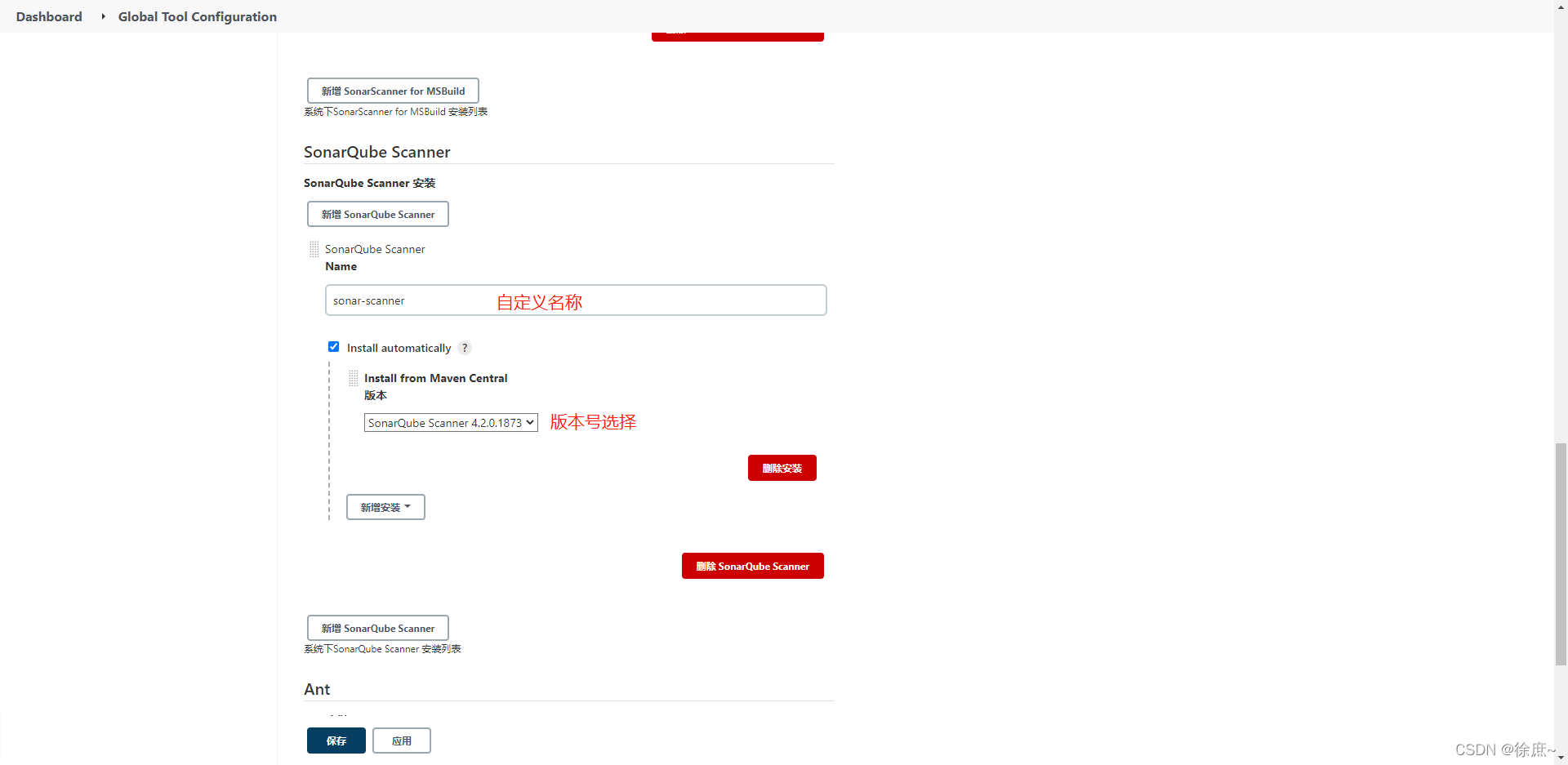Click the 系统下SonarQube Scanner 安装列表 text
Image resolution: width=1568 pixels, height=765 pixels.
(382, 649)
